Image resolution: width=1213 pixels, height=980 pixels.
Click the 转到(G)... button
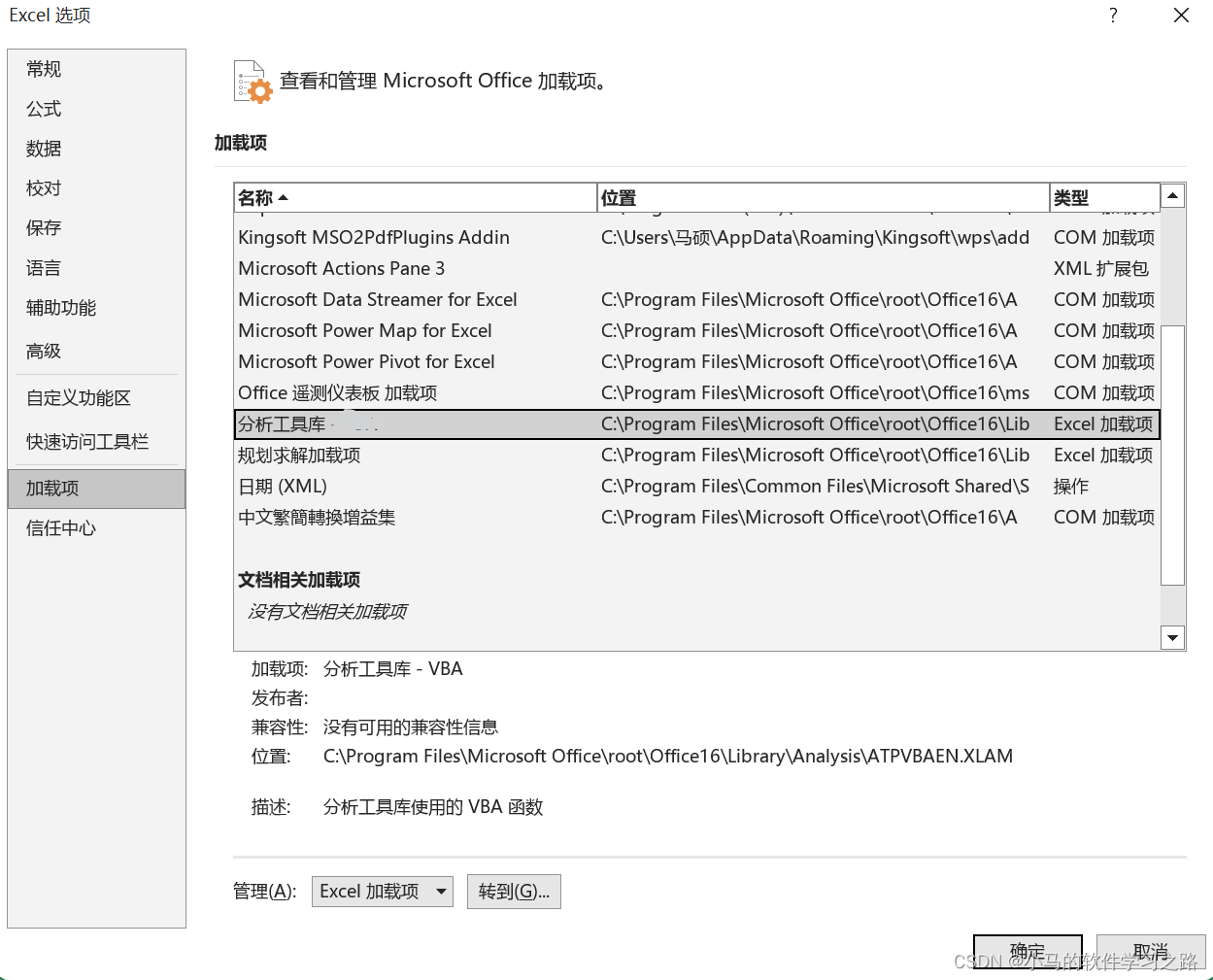[514, 892]
